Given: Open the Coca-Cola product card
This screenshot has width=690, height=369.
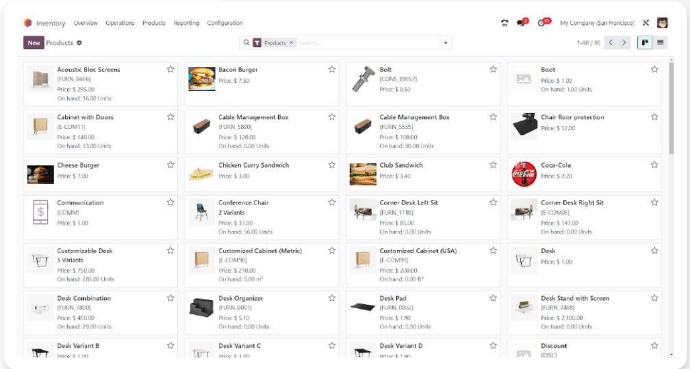Looking at the screenshot, I should pos(584,174).
